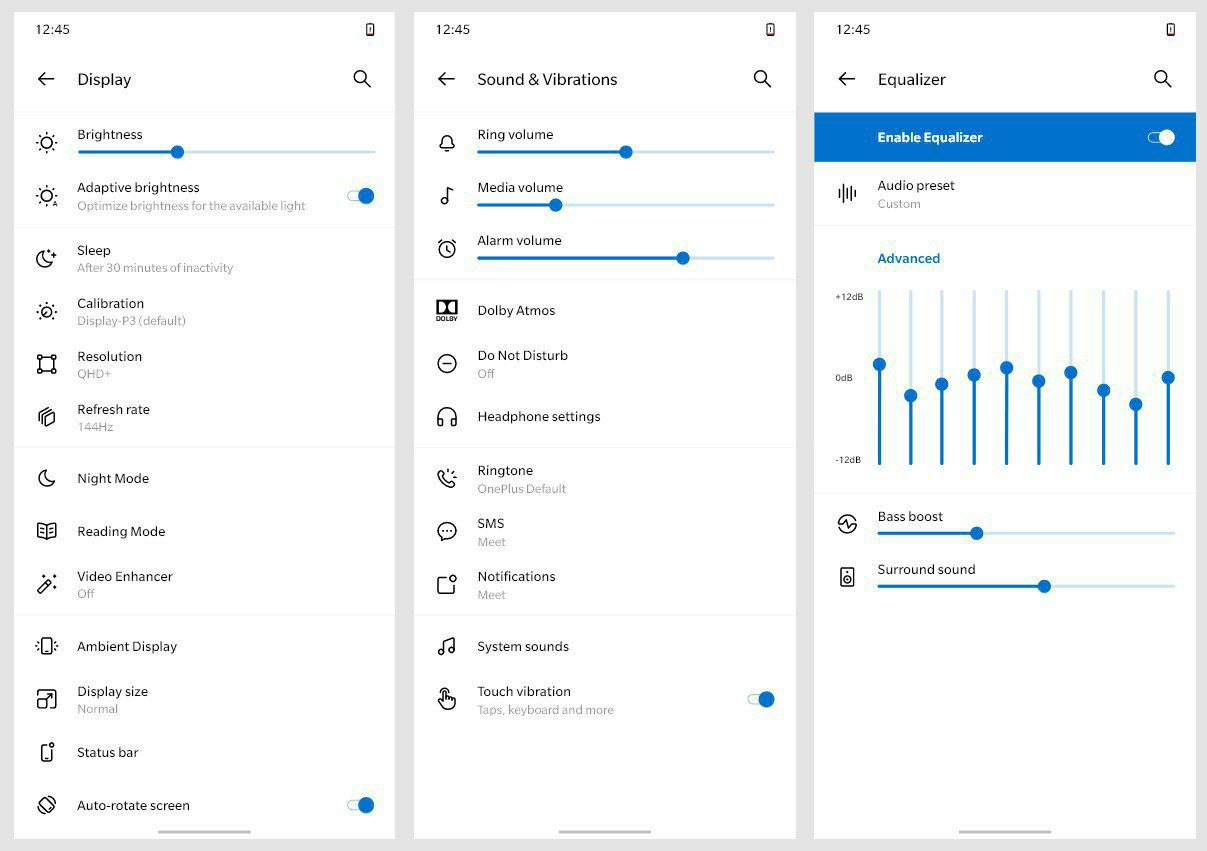The height and width of the screenshot is (851, 1207).
Task: Tap the Video Enhancer wand icon
Action: point(46,584)
